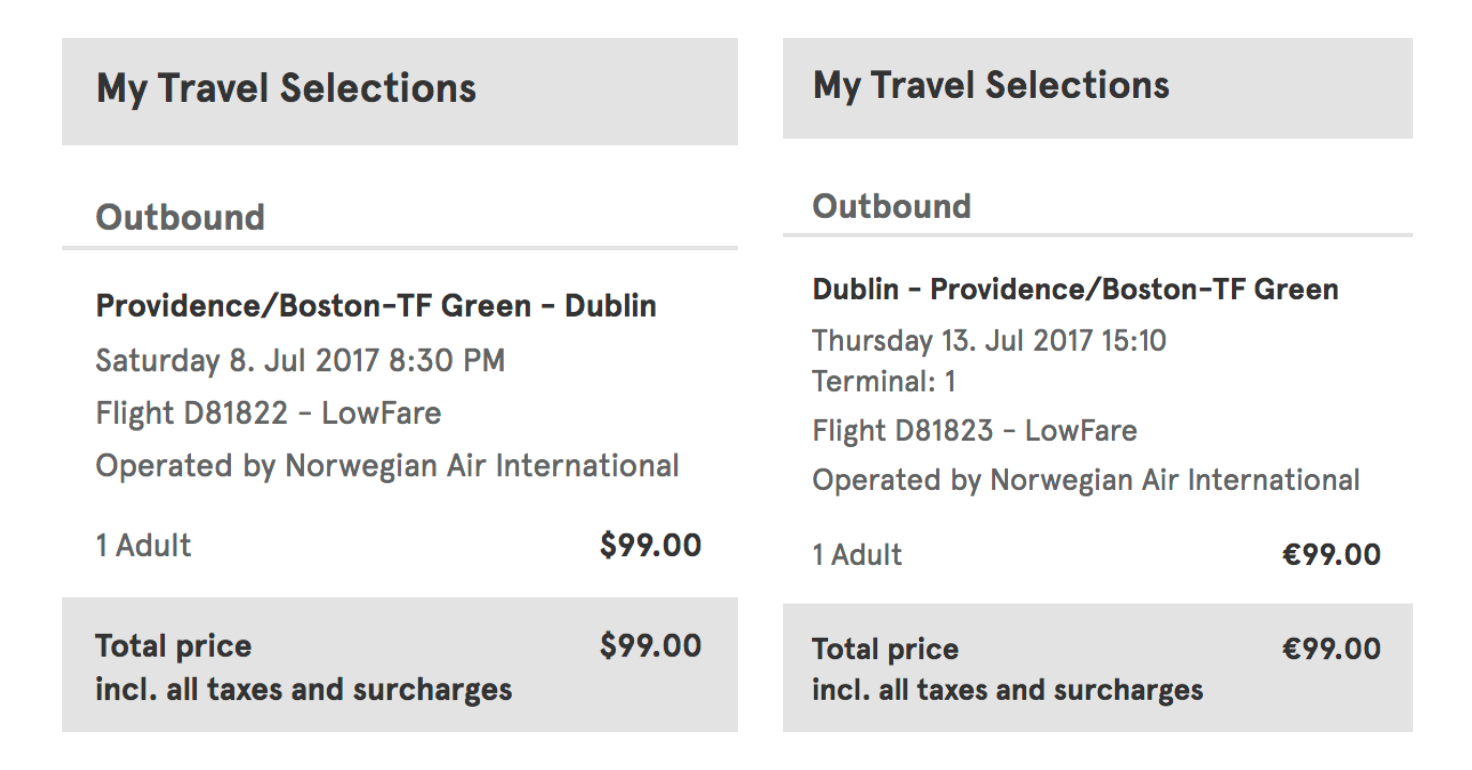Image resolution: width=1472 pixels, height=770 pixels.
Task: Click the $99.00 total price amount
Action: (650, 646)
